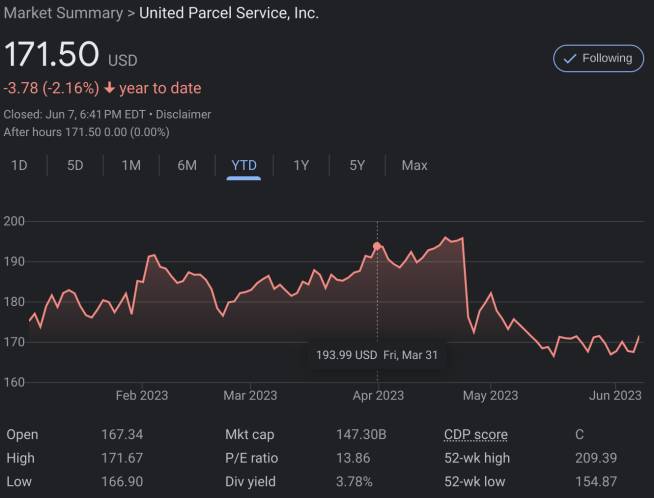654x498 pixels.
Task: Show the 5Y time range
Action: click(357, 166)
